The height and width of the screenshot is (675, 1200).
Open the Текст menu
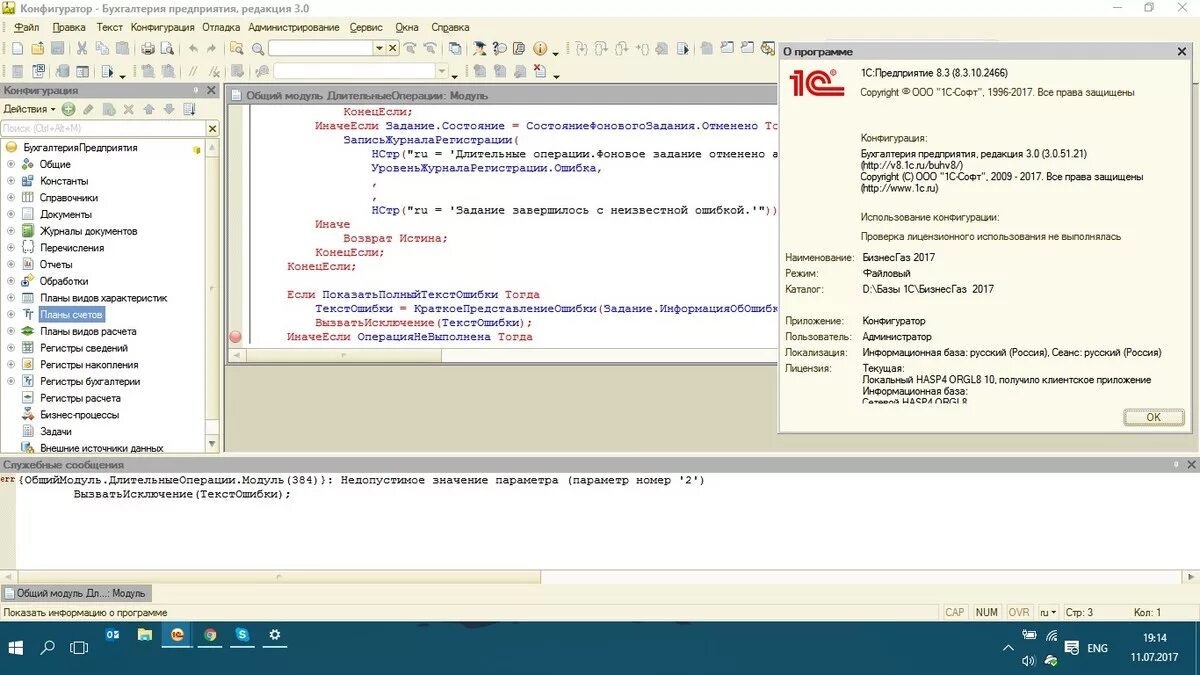109,27
